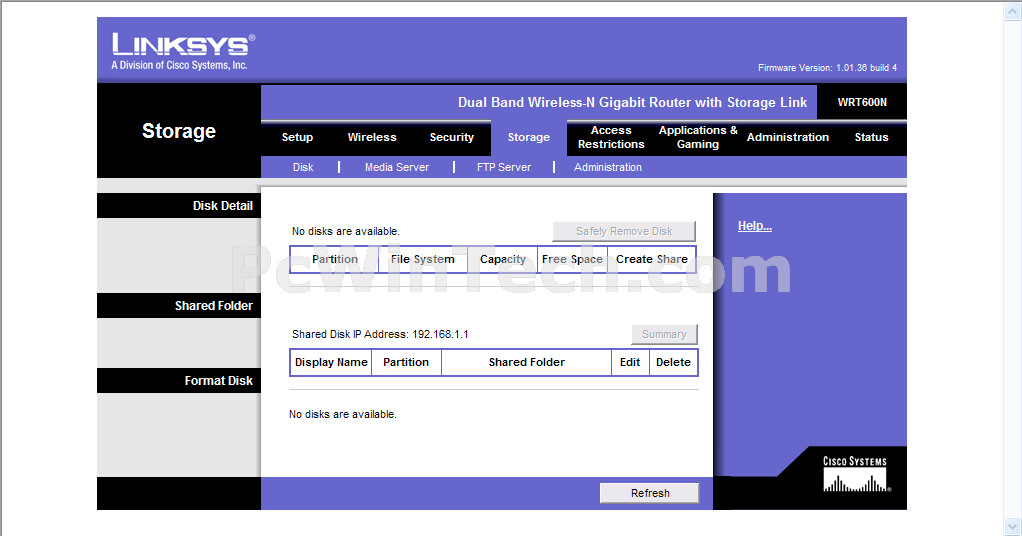This screenshot has width=1022, height=536.
Task: Open the main Administration tab
Action: pyautogui.click(x=787, y=138)
